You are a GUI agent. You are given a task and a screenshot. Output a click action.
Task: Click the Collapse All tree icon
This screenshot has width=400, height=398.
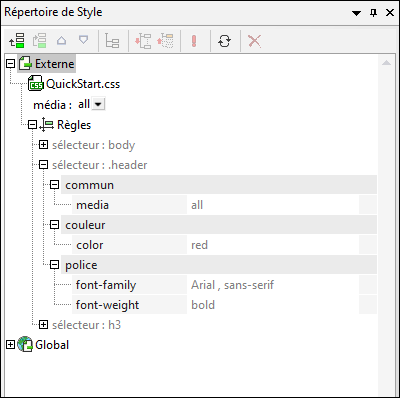pyautogui.click(x=165, y=41)
